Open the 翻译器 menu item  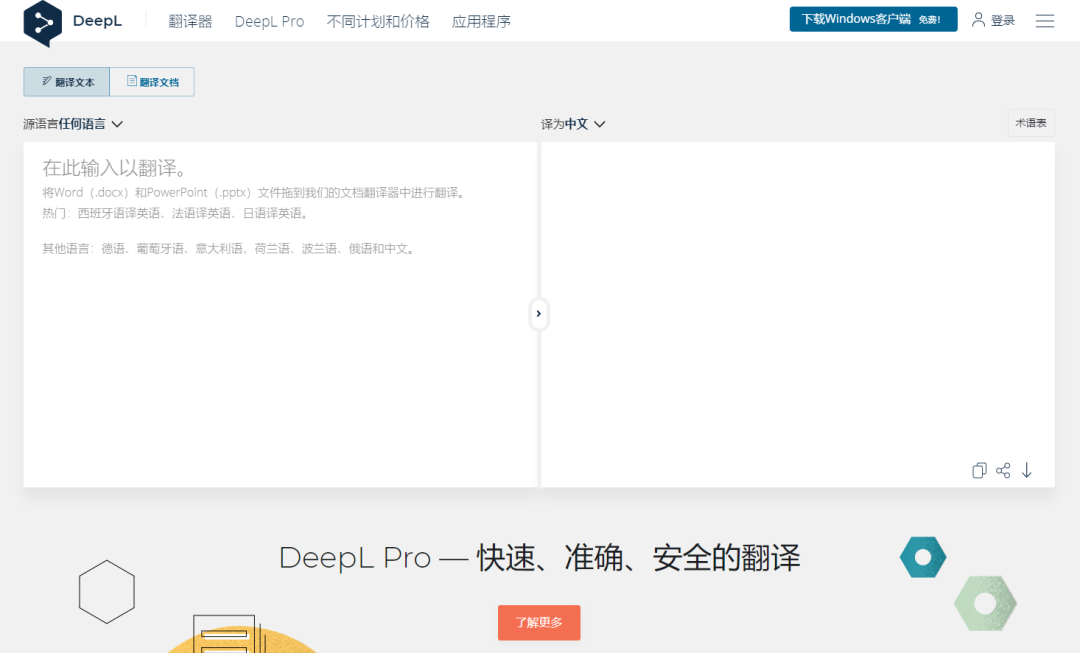click(190, 21)
